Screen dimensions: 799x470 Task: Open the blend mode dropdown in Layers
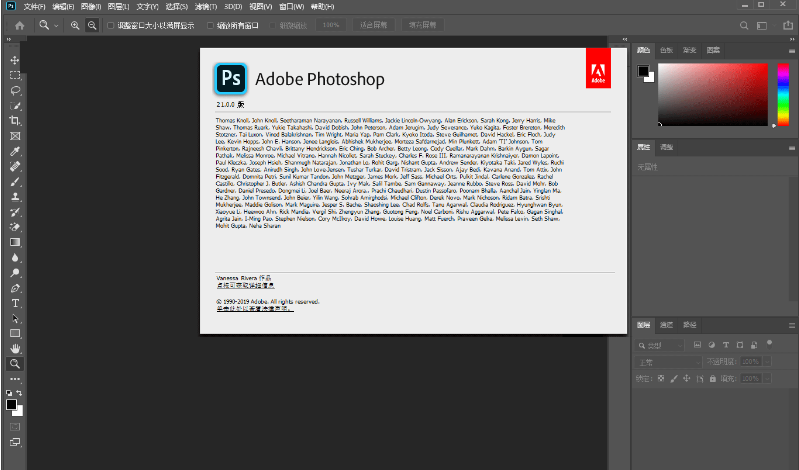[x=670, y=362]
